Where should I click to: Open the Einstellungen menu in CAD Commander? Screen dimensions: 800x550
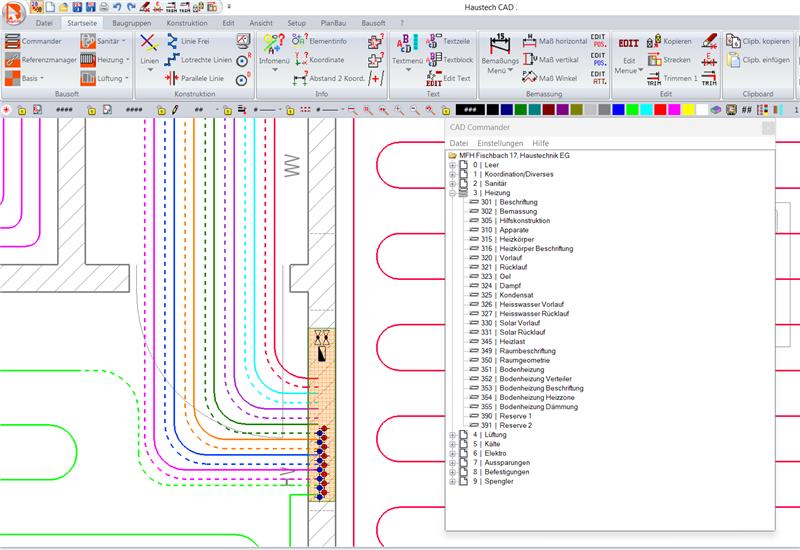pos(498,143)
